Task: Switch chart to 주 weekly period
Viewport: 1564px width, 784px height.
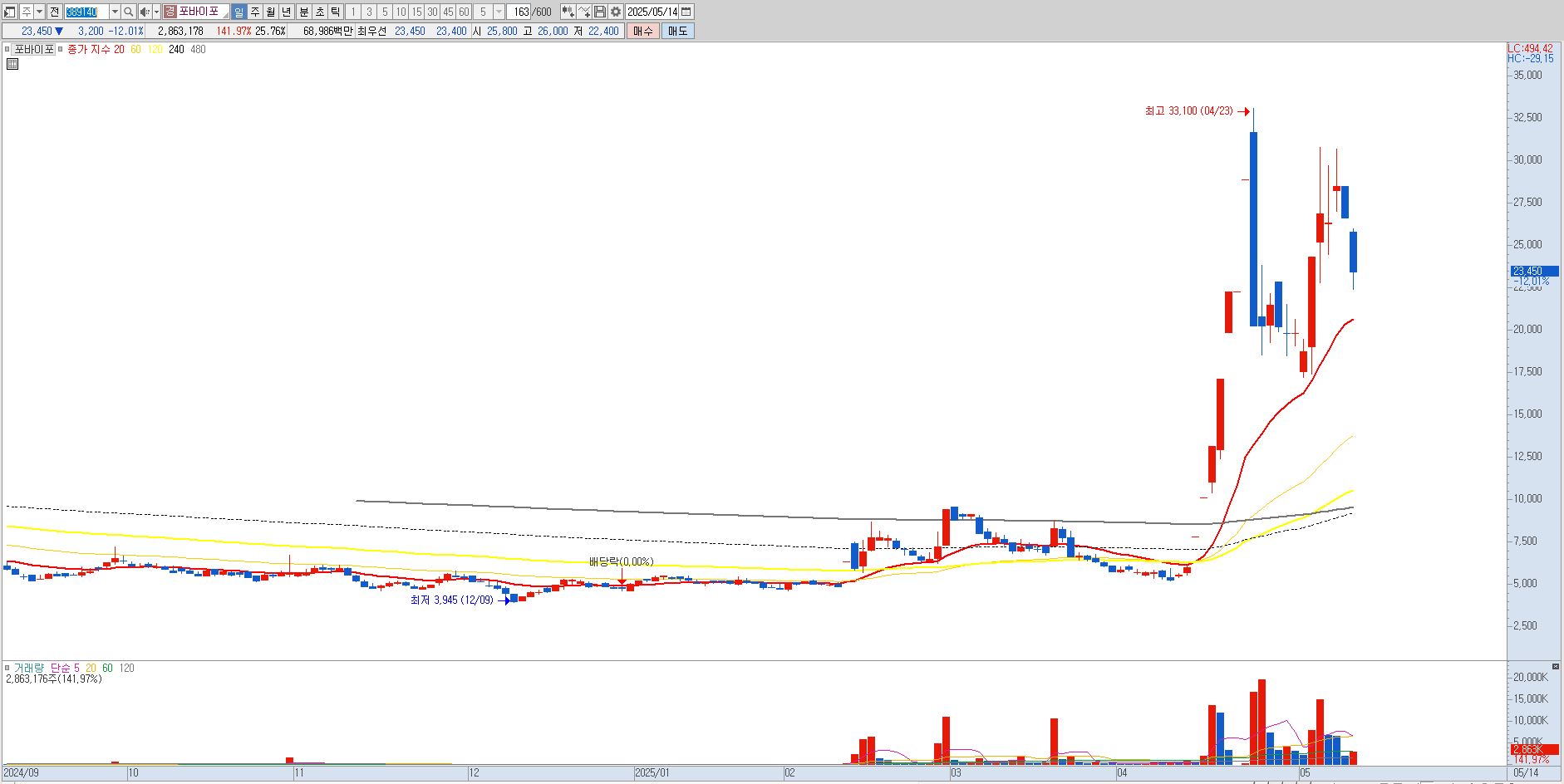Action: 255,12
